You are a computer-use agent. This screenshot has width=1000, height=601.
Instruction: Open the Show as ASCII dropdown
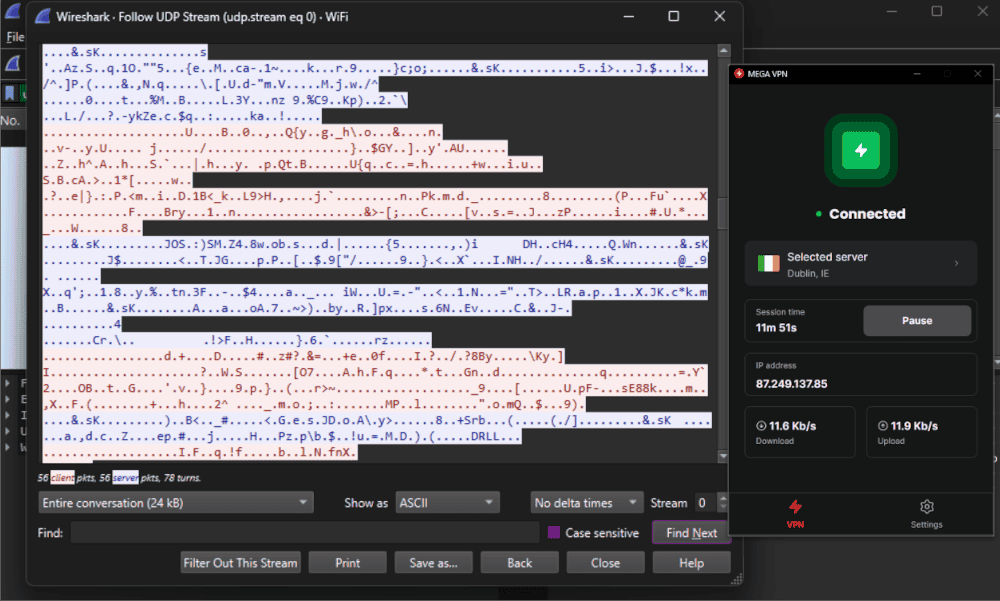[x=447, y=503]
